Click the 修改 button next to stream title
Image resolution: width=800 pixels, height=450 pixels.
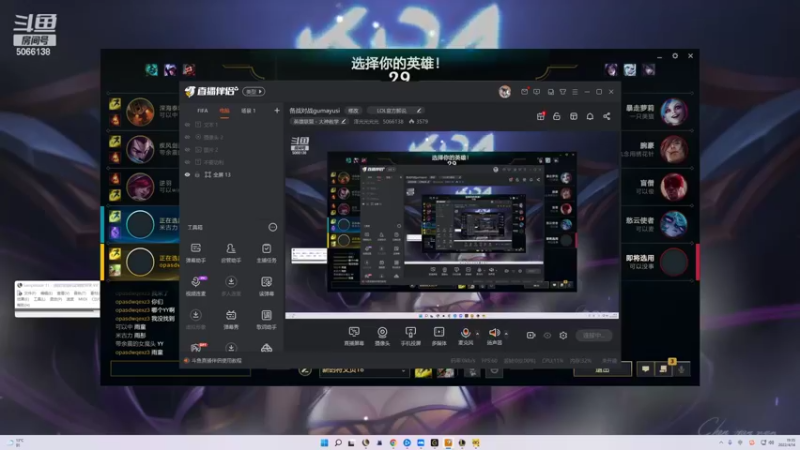click(353, 111)
